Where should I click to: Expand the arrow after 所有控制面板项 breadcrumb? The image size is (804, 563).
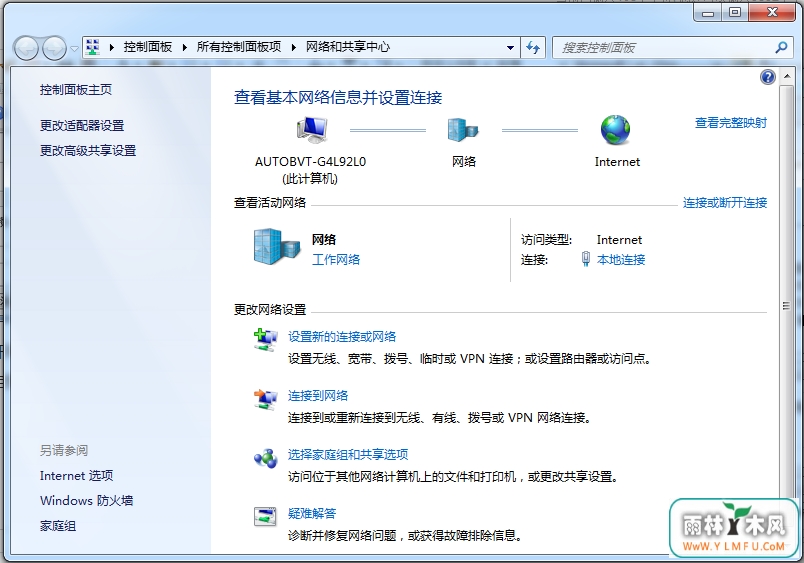[x=294, y=48]
